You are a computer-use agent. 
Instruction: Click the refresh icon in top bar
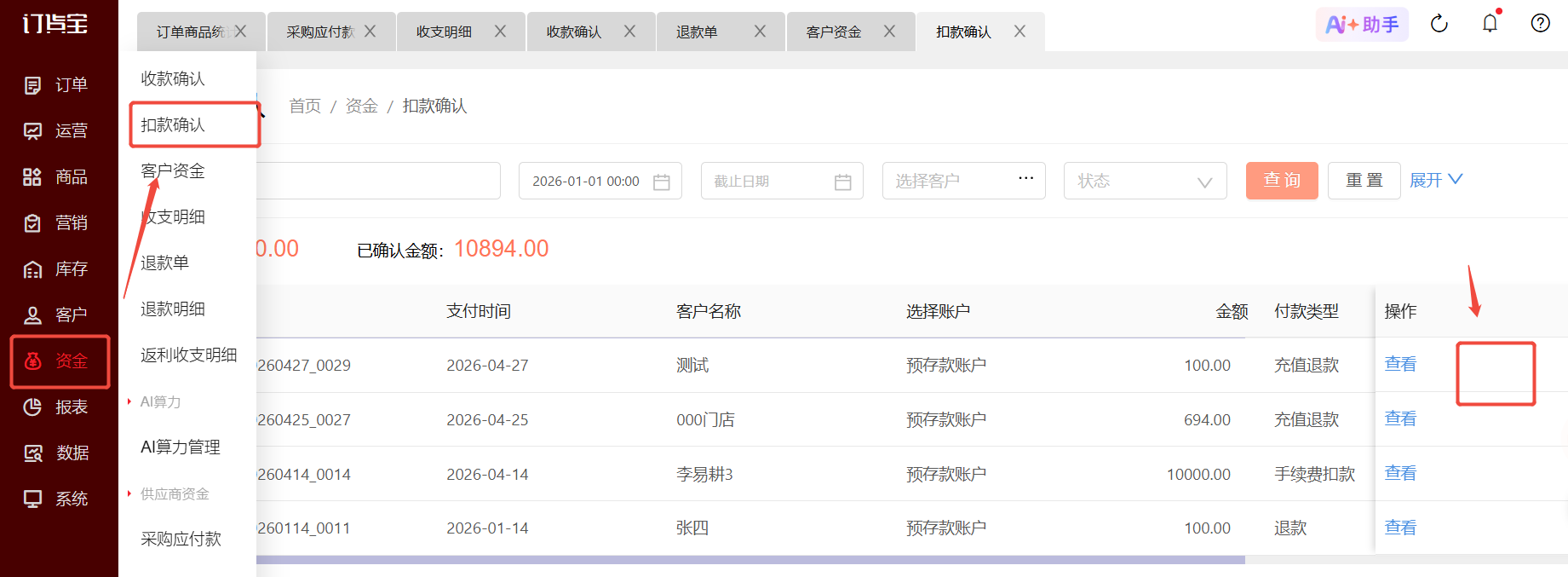tap(1439, 24)
